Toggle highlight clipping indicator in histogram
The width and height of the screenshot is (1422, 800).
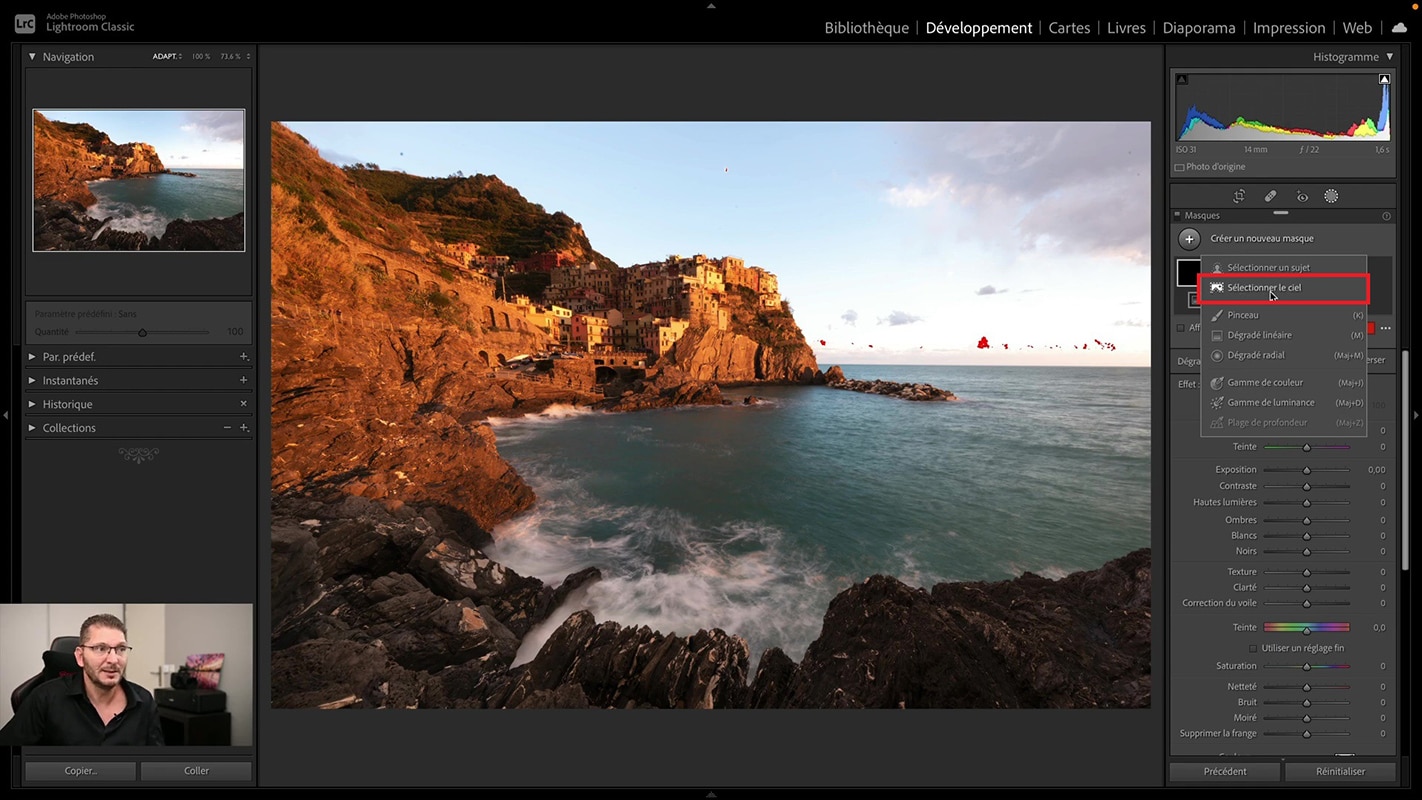[1384, 79]
